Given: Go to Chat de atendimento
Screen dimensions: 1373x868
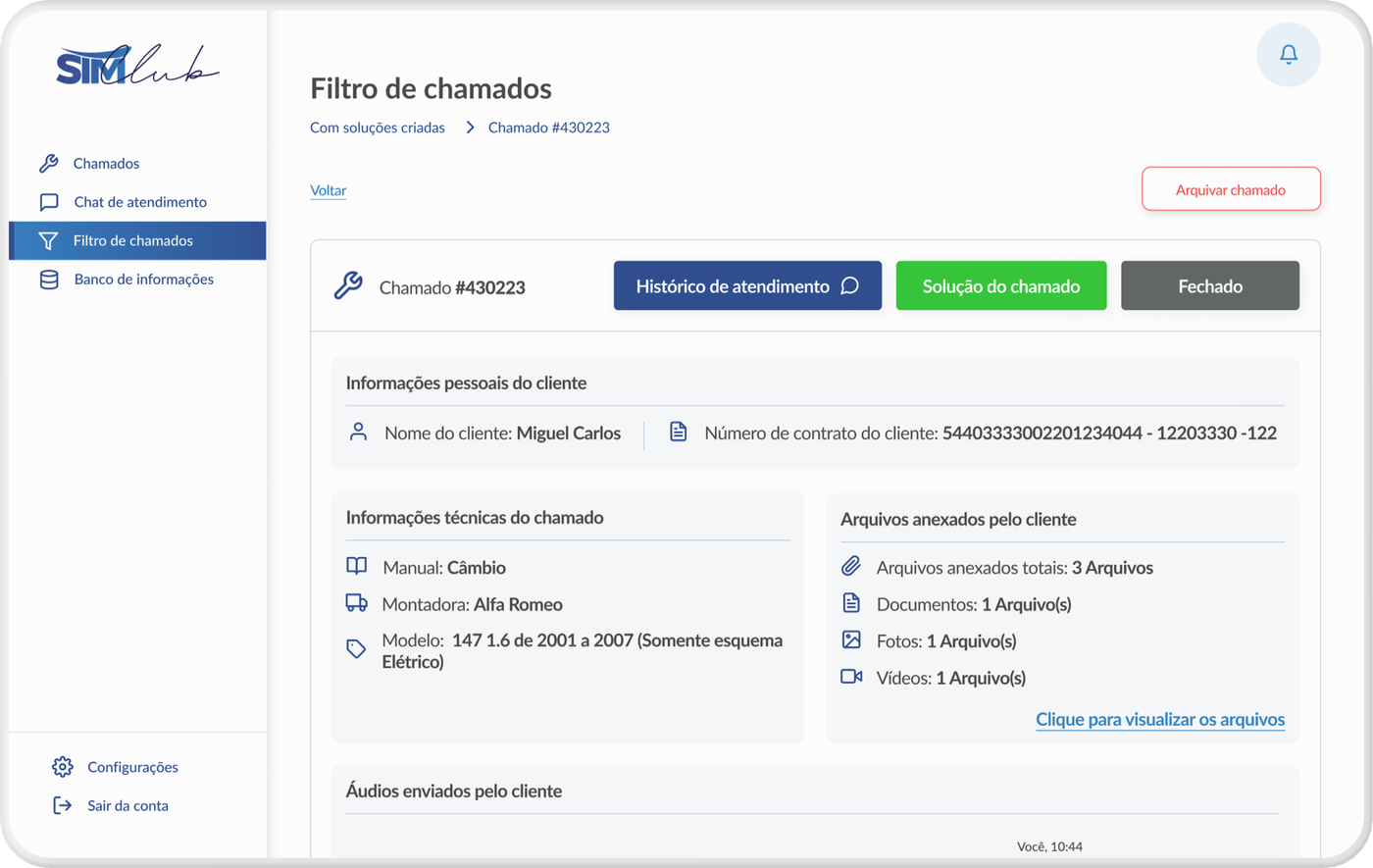Looking at the screenshot, I should point(140,202).
